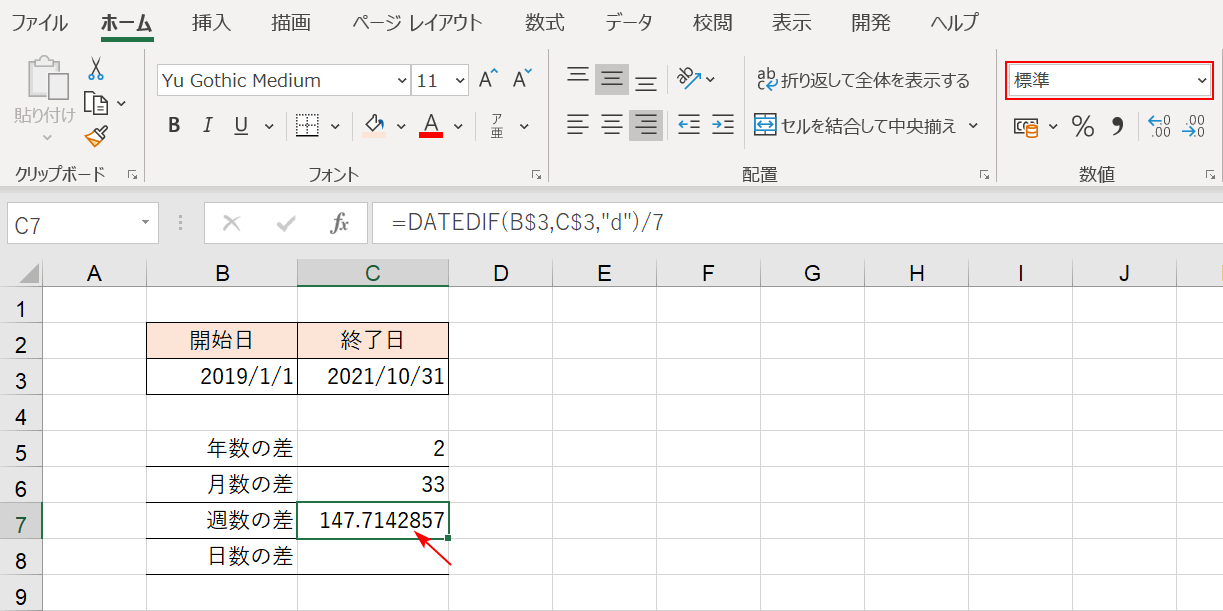Screen dimensions: 1223x611
Task: Switch to the 数式 ribbon tab
Action: point(544,22)
